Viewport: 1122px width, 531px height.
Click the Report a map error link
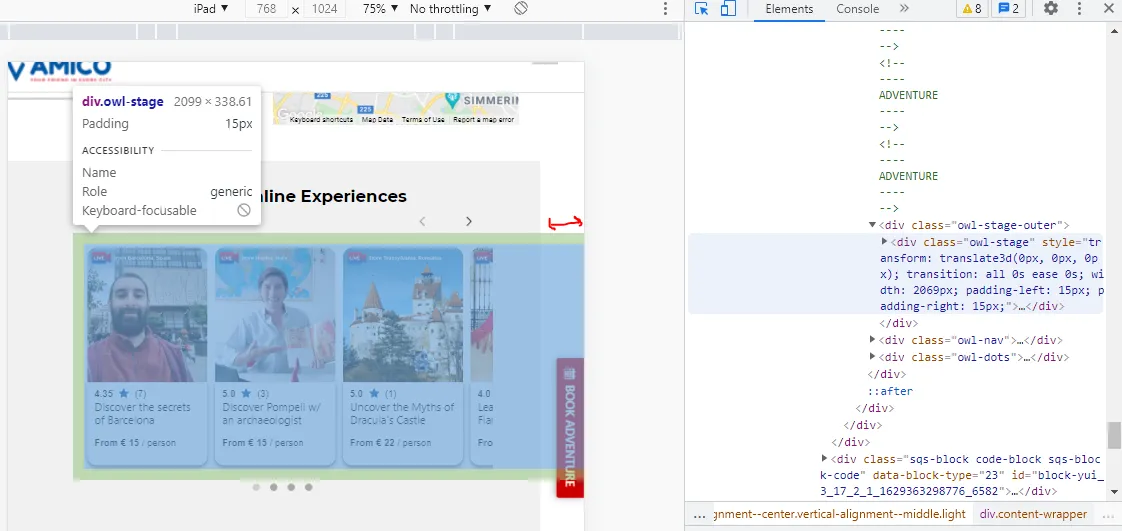[x=483, y=120]
